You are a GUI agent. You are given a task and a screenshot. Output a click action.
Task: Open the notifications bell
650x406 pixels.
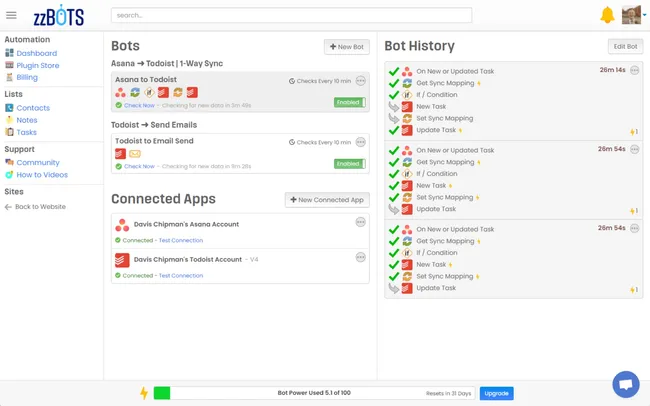(607, 15)
